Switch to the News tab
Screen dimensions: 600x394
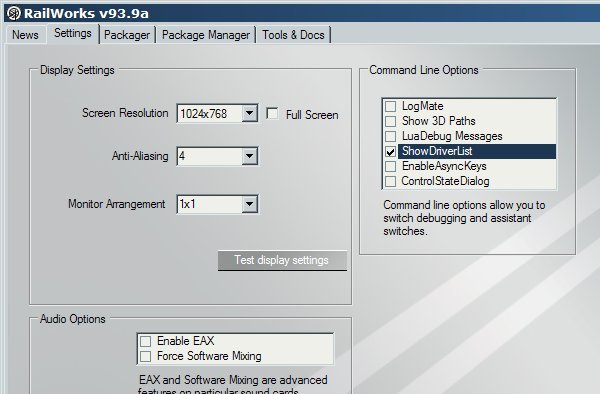pyautogui.click(x=25, y=35)
